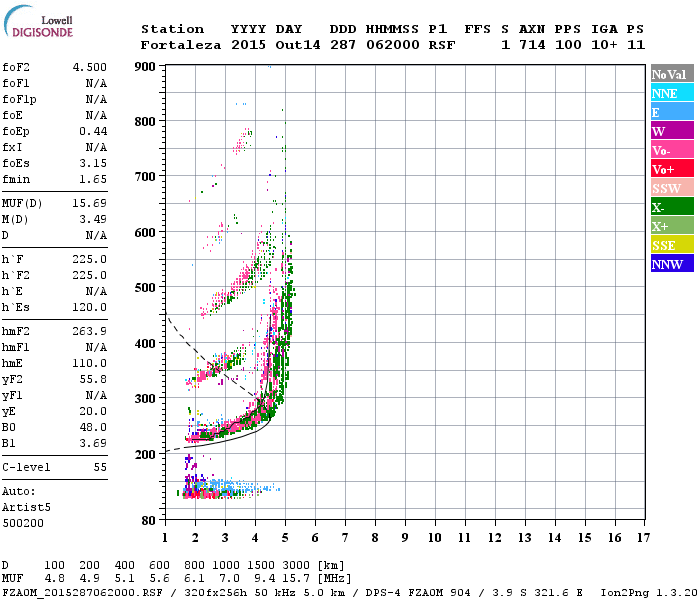Click the Lowell Digisonde logo
Image resolution: width=700 pixels, height=600 pixels.
coord(38,21)
